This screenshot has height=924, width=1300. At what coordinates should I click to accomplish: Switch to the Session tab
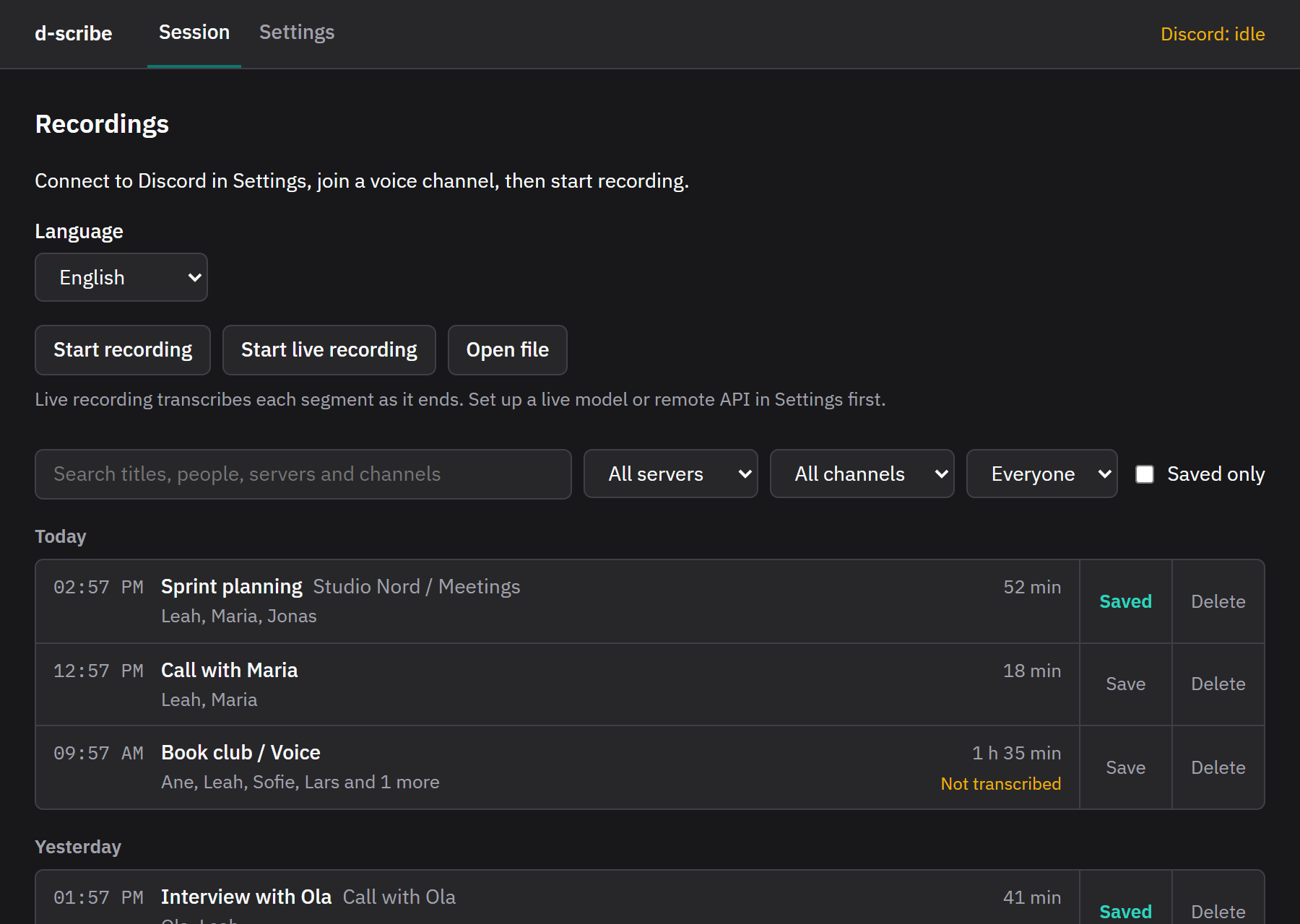(x=194, y=33)
